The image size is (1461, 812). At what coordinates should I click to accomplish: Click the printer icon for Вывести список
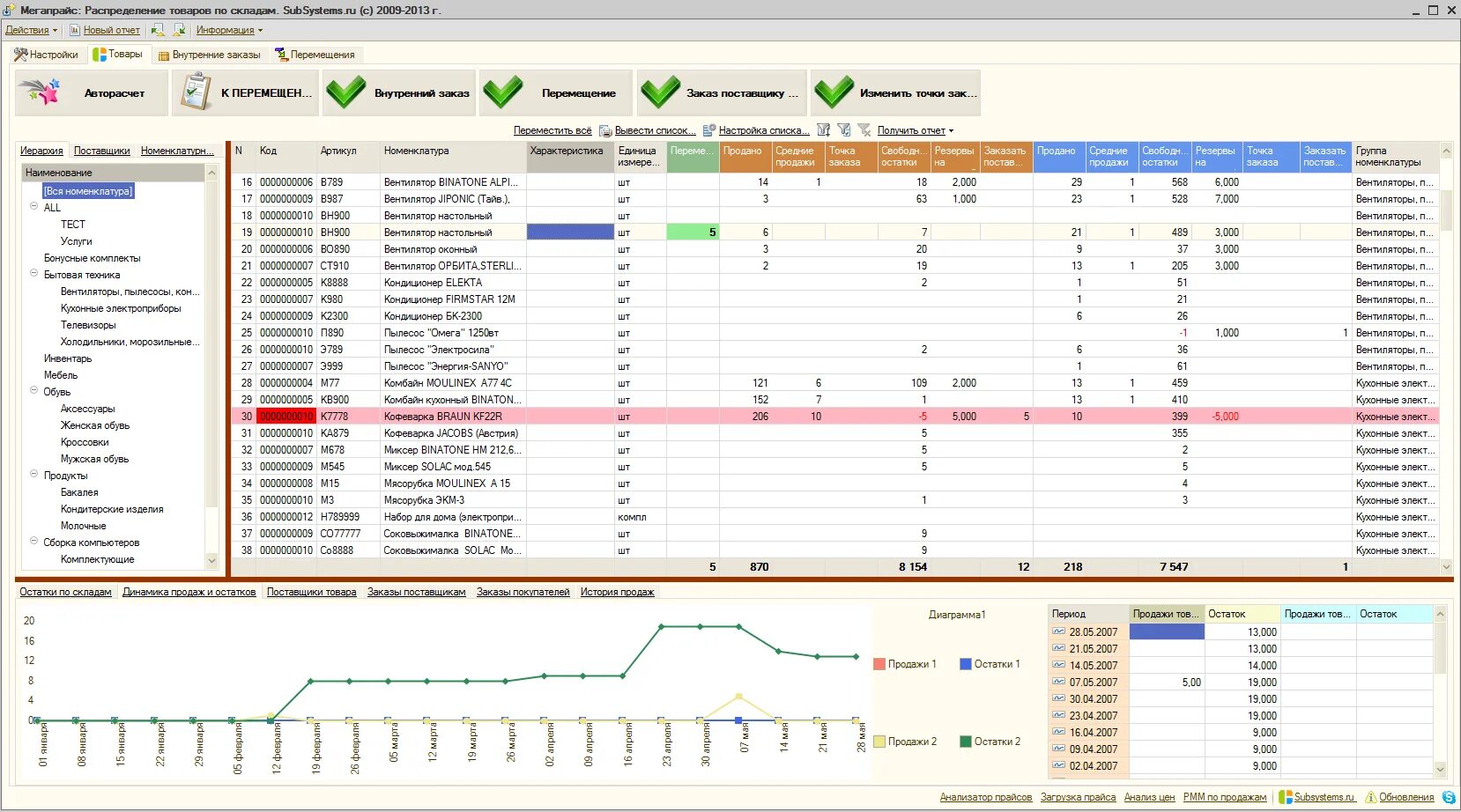pos(605,130)
